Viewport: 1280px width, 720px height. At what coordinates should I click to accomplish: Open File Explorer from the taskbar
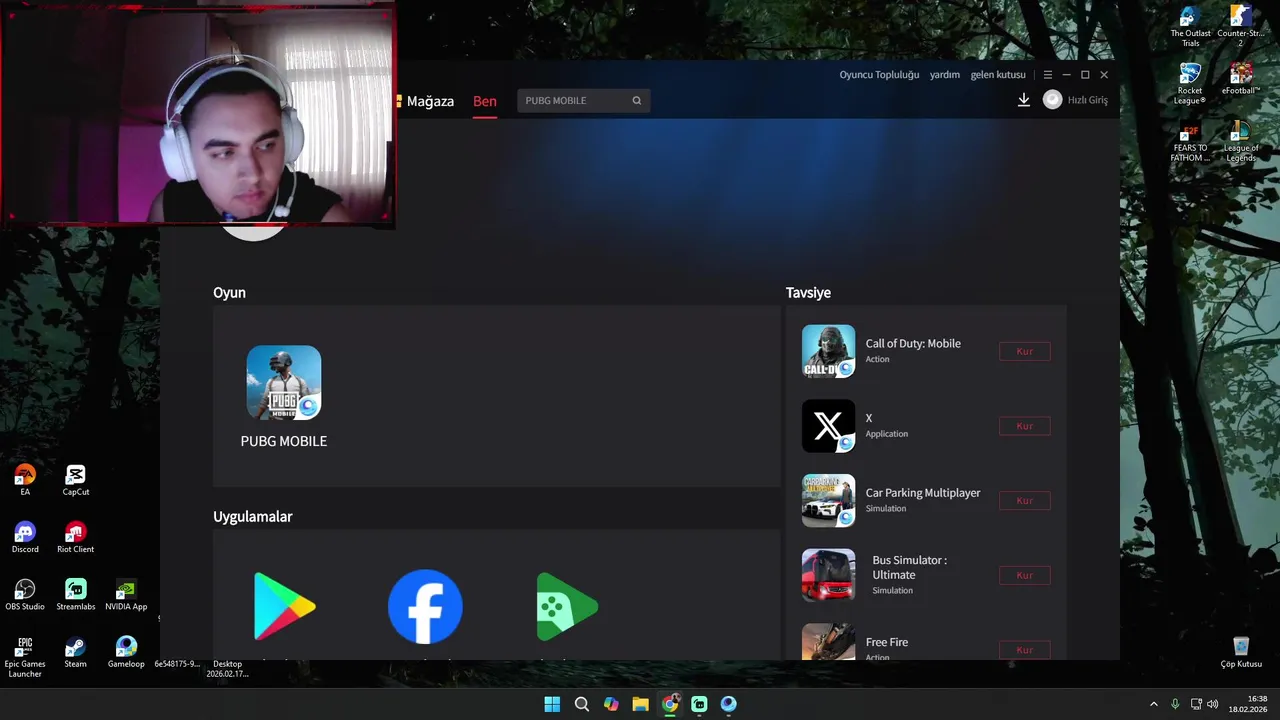coord(640,704)
